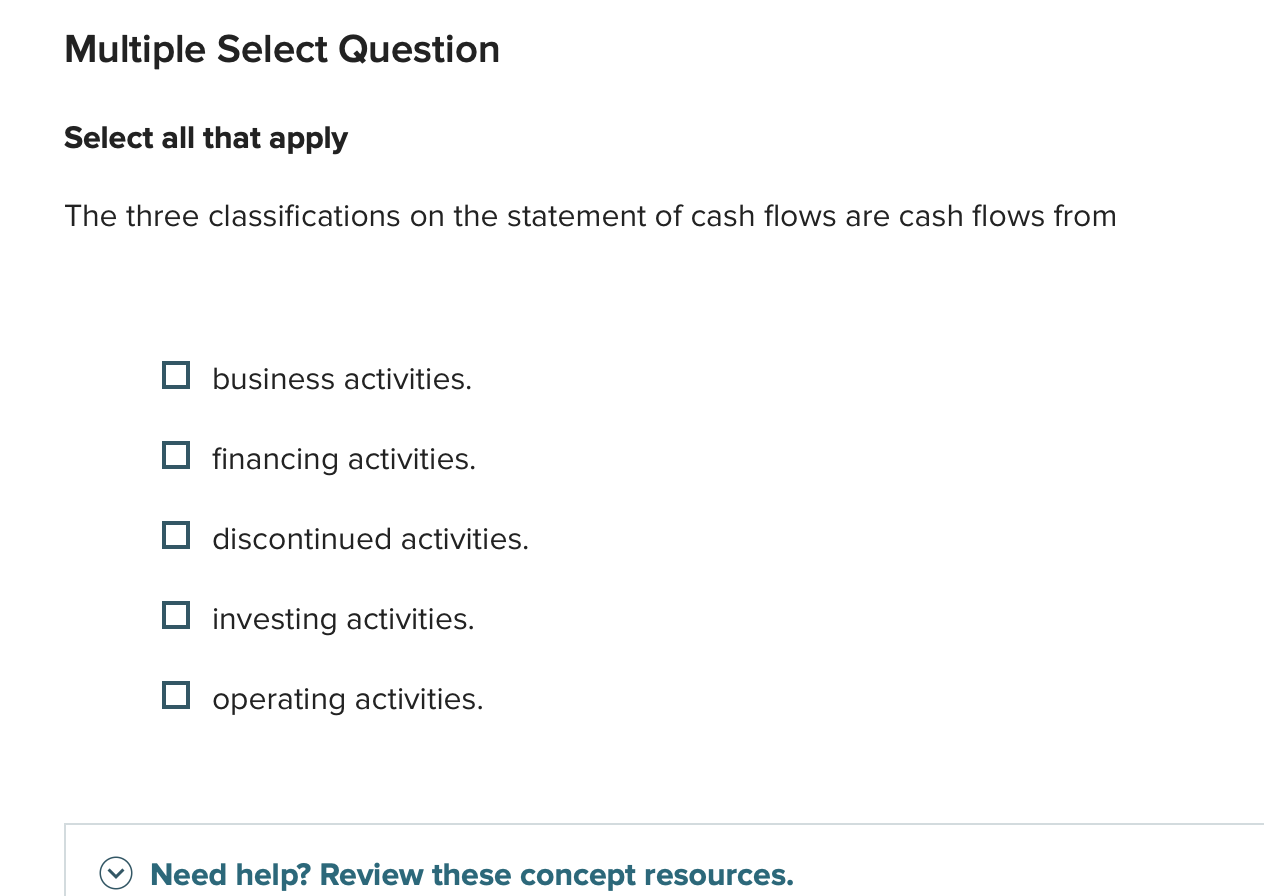Click the financing activities answer label
This screenshot has width=1264, height=896.
click(x=344, y=458)
